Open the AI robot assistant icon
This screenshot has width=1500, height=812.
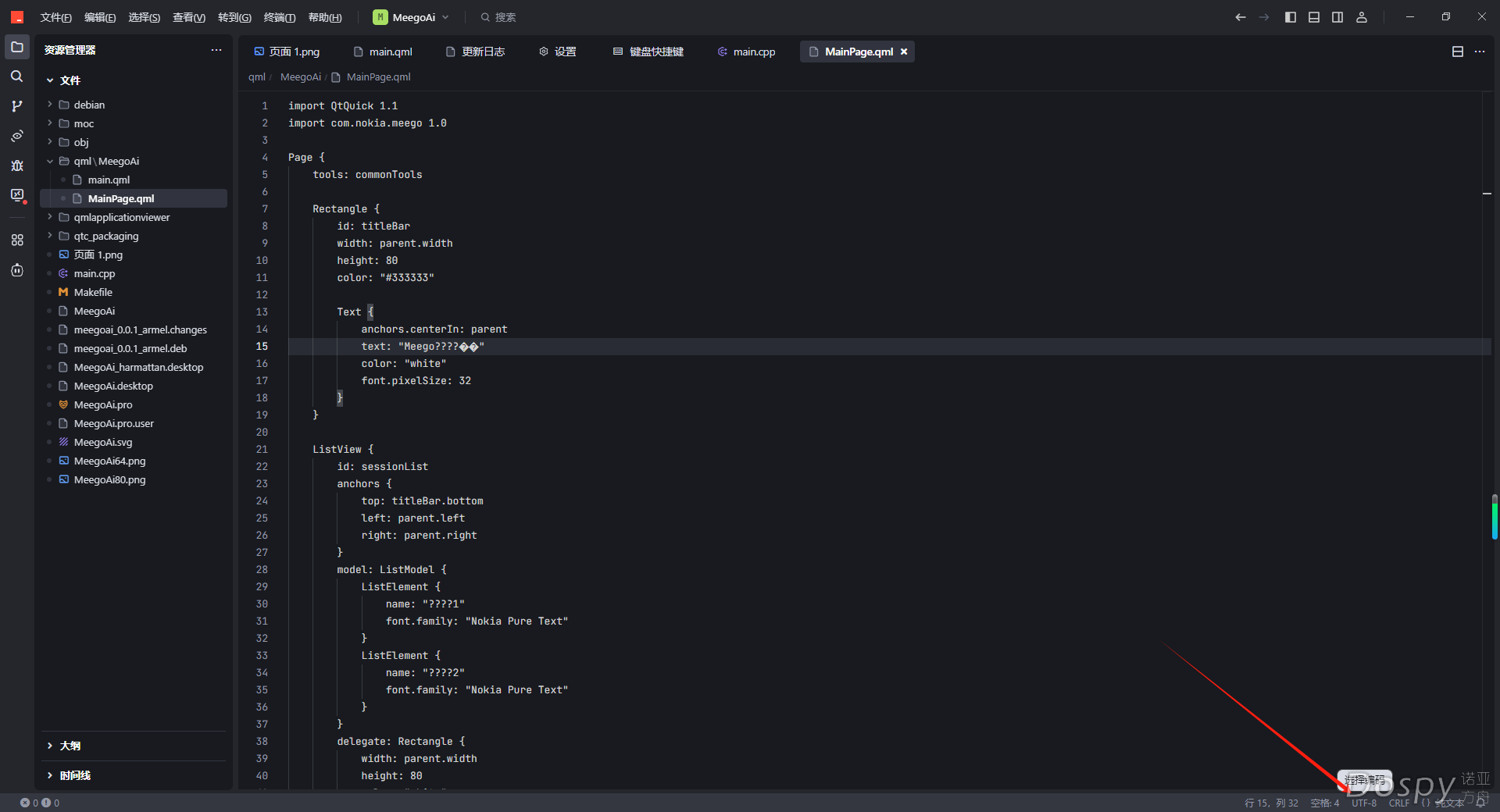click(16, 270)
